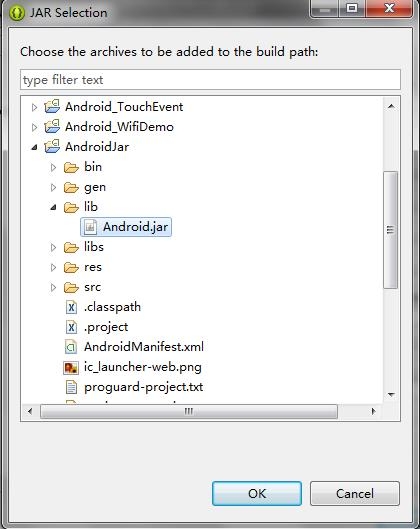
Task: Click the JAR Selection title bar icon
Action: point(17,13)
